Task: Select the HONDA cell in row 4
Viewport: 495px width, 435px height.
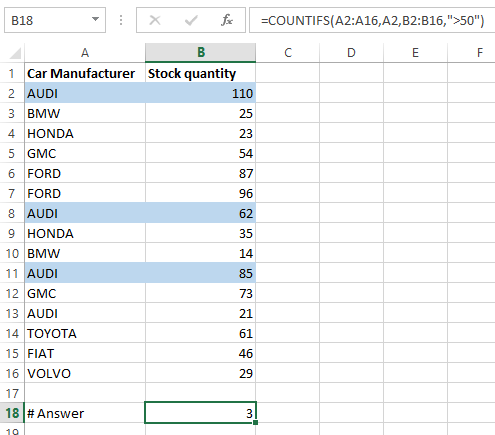Action: click(x=85, y=133)
